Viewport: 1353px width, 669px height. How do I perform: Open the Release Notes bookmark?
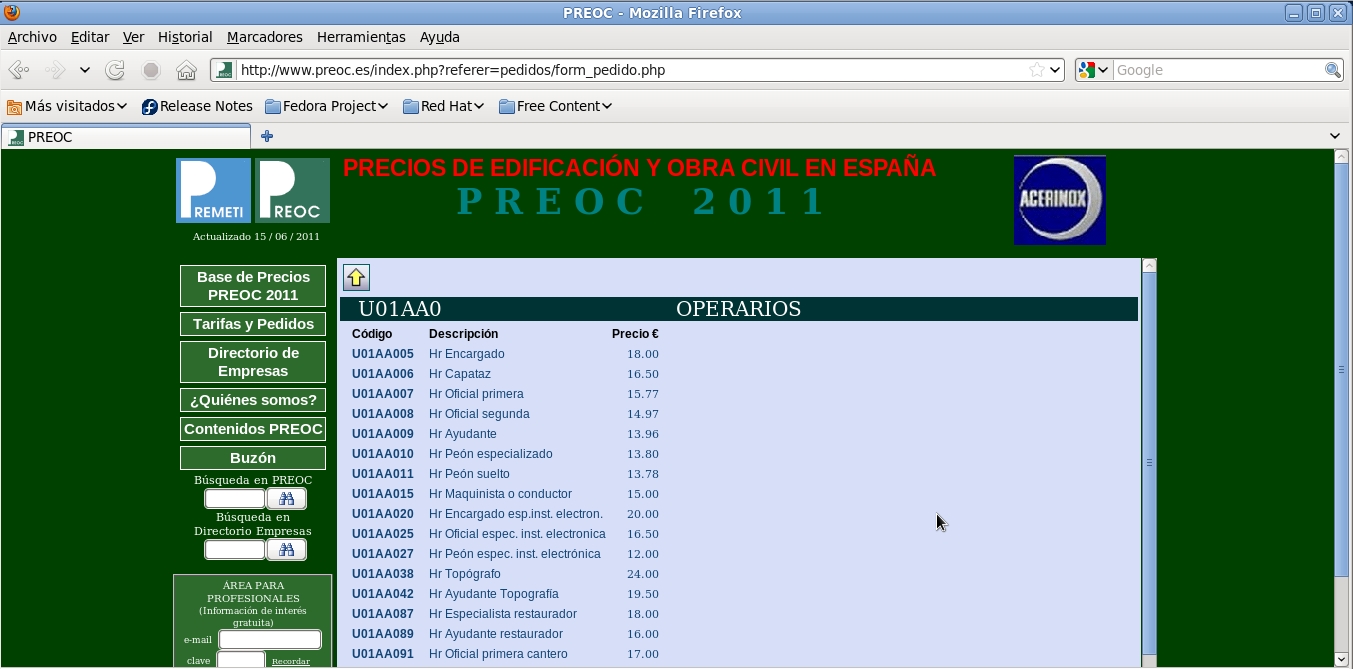tap(197, 106)
